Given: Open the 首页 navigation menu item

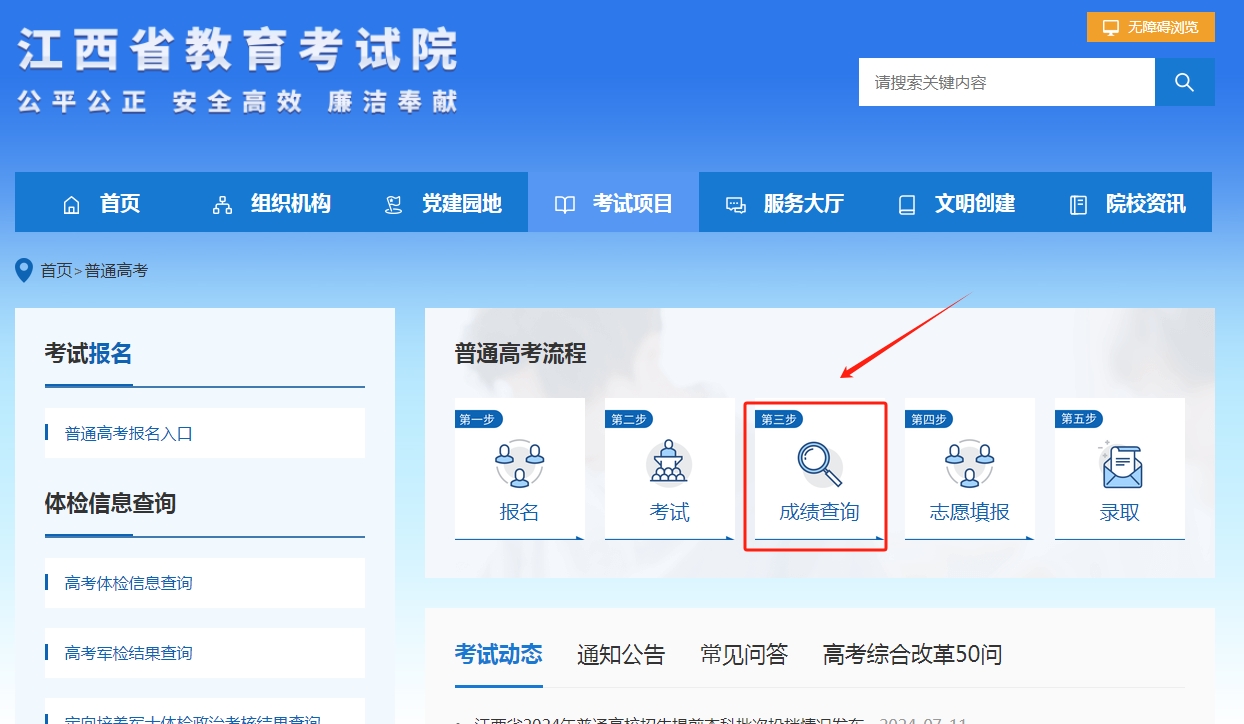Looking at the screenshot, I should point(100,204).
